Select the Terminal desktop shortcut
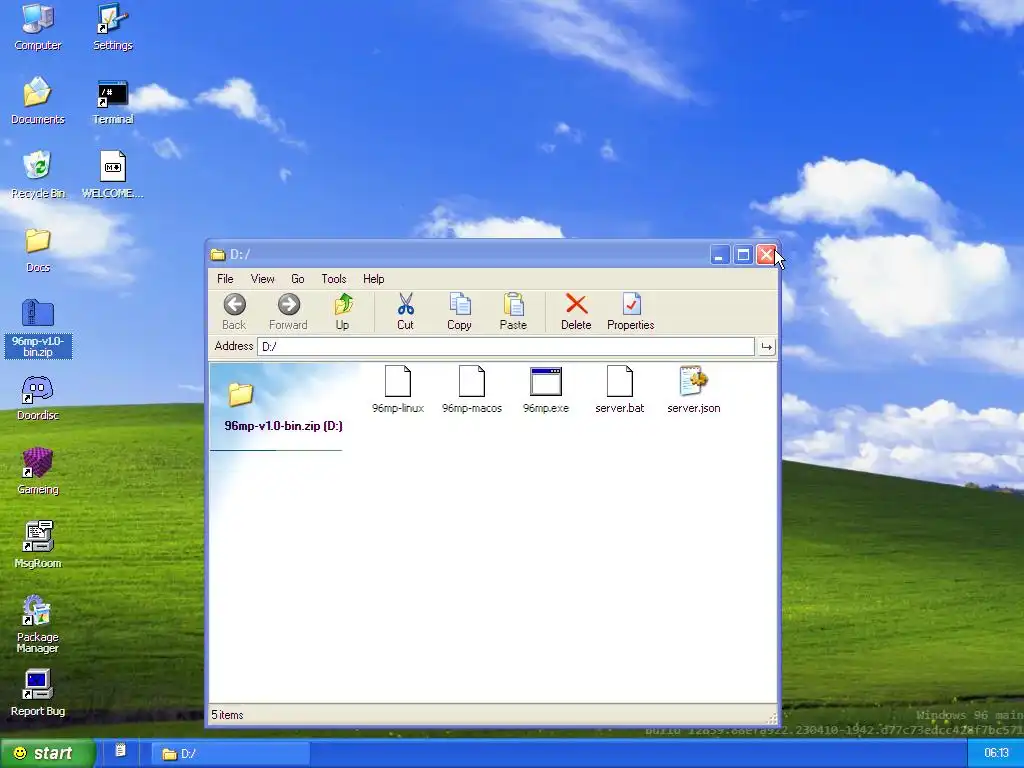This screenshot has width=1024, height=768. click(112, 101)
